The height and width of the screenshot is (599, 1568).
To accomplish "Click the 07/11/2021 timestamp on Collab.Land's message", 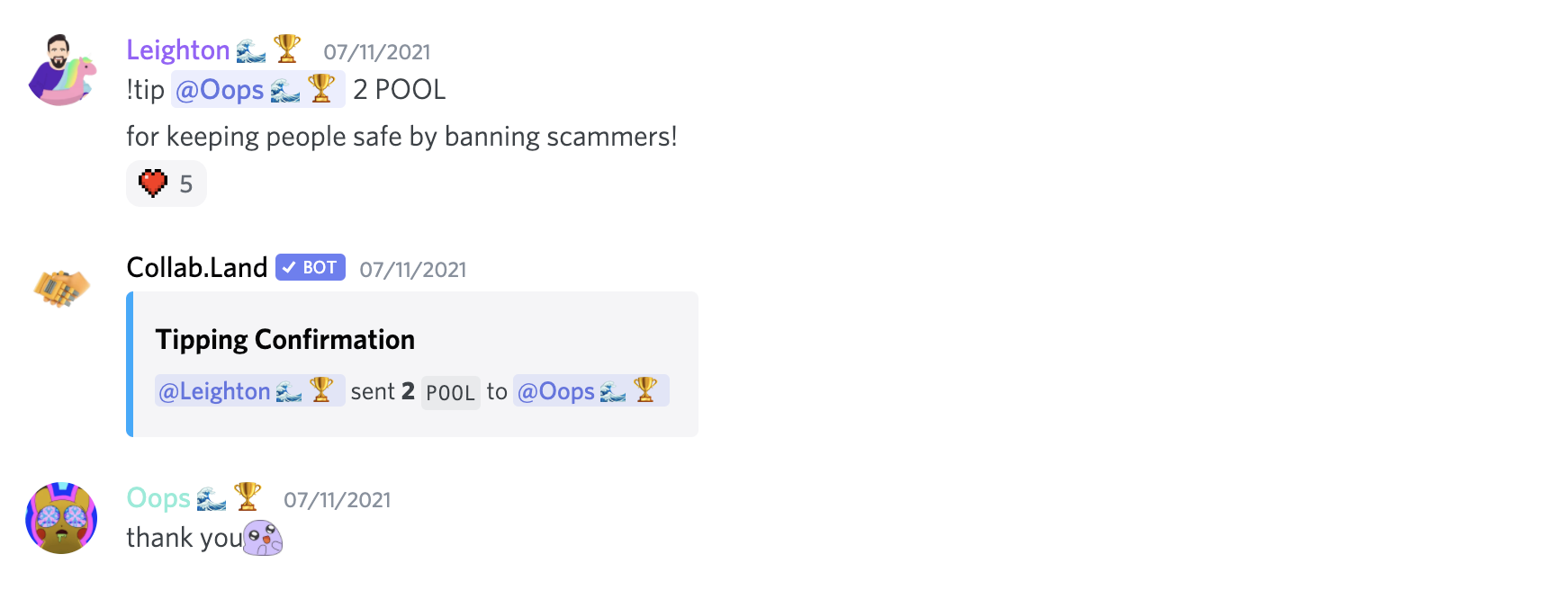I will pos(413,270).
